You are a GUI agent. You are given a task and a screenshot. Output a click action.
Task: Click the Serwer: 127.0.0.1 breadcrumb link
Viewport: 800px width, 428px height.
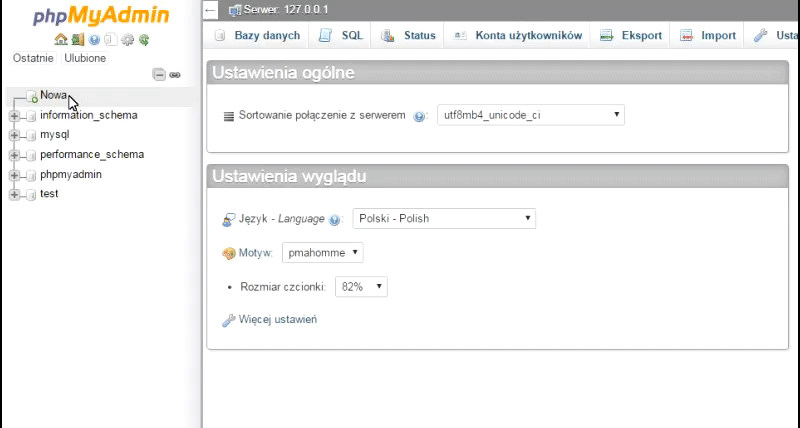[x=286, y=10]
